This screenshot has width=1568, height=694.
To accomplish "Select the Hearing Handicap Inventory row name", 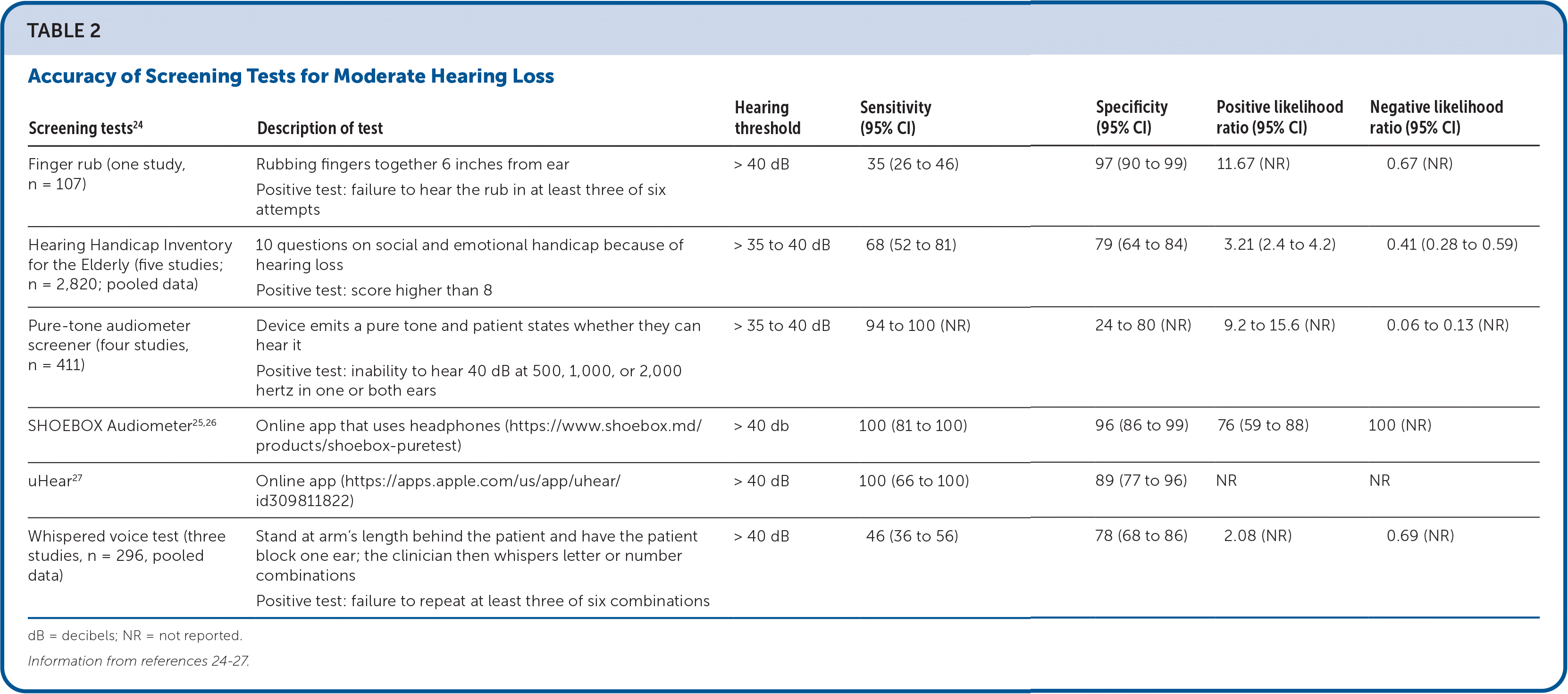I will tap(130, 264).
